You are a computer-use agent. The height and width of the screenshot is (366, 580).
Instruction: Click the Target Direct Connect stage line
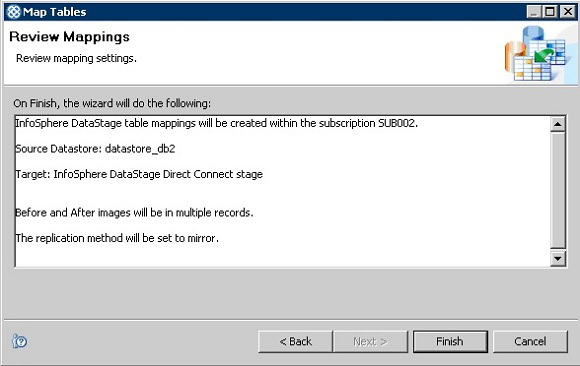(x=139, y=174)
